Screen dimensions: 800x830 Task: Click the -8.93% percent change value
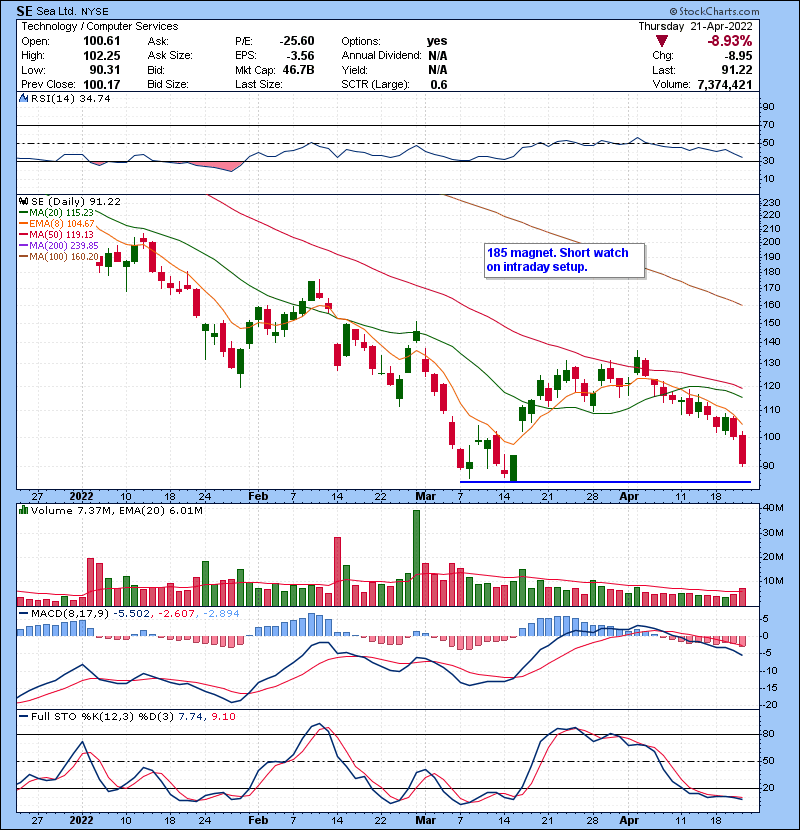[x=730, y=41]
